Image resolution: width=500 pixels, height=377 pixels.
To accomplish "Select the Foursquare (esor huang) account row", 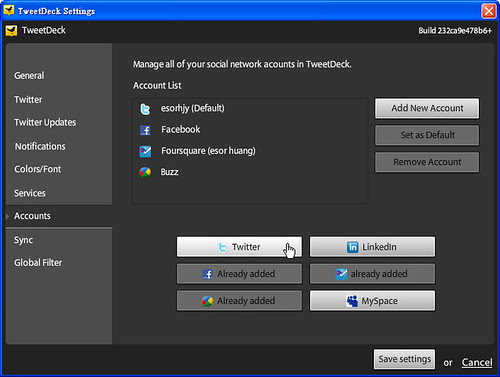I will point(250,151).
